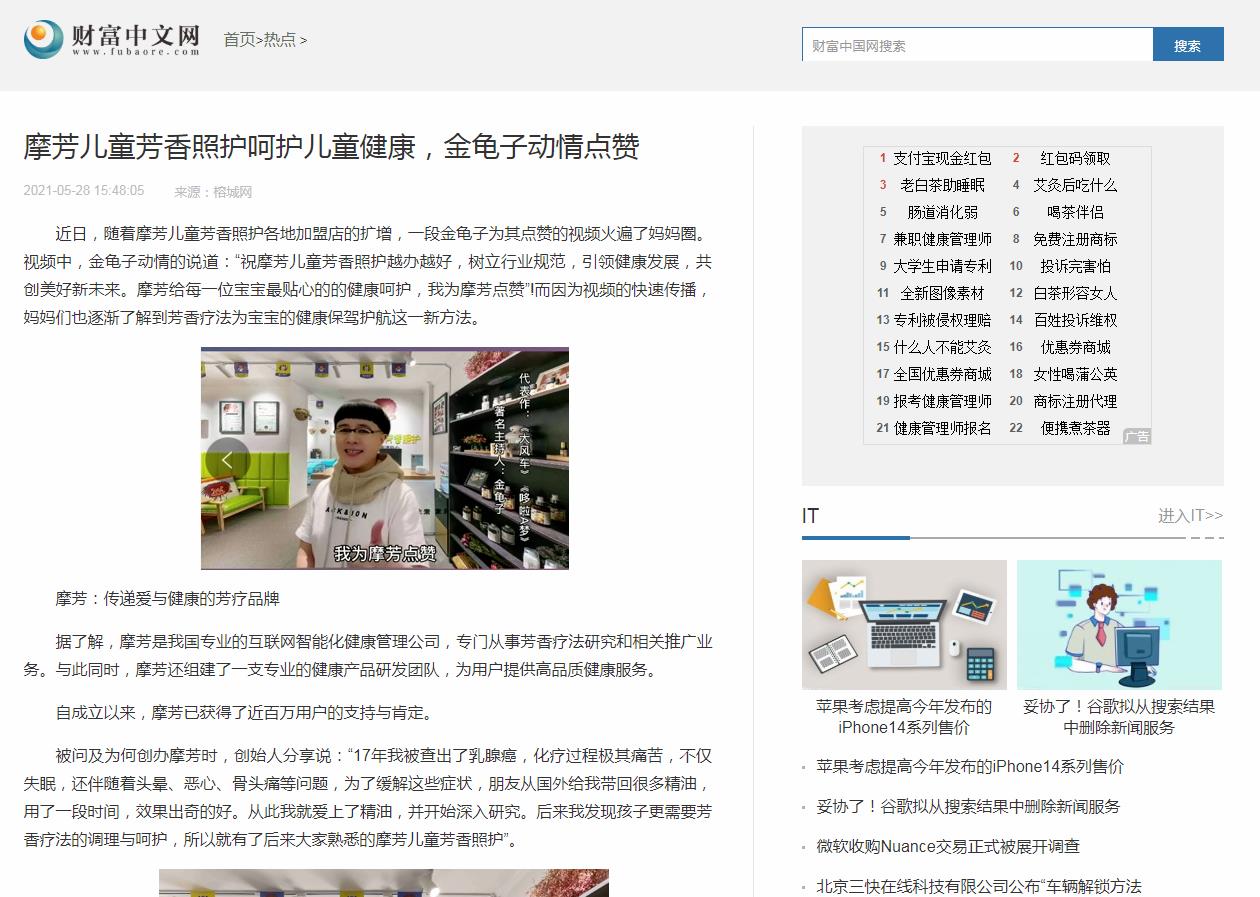Viewport: 1260px width, 897px height.
Task: Select the IT section tab heading
Action: click(810, 516)
